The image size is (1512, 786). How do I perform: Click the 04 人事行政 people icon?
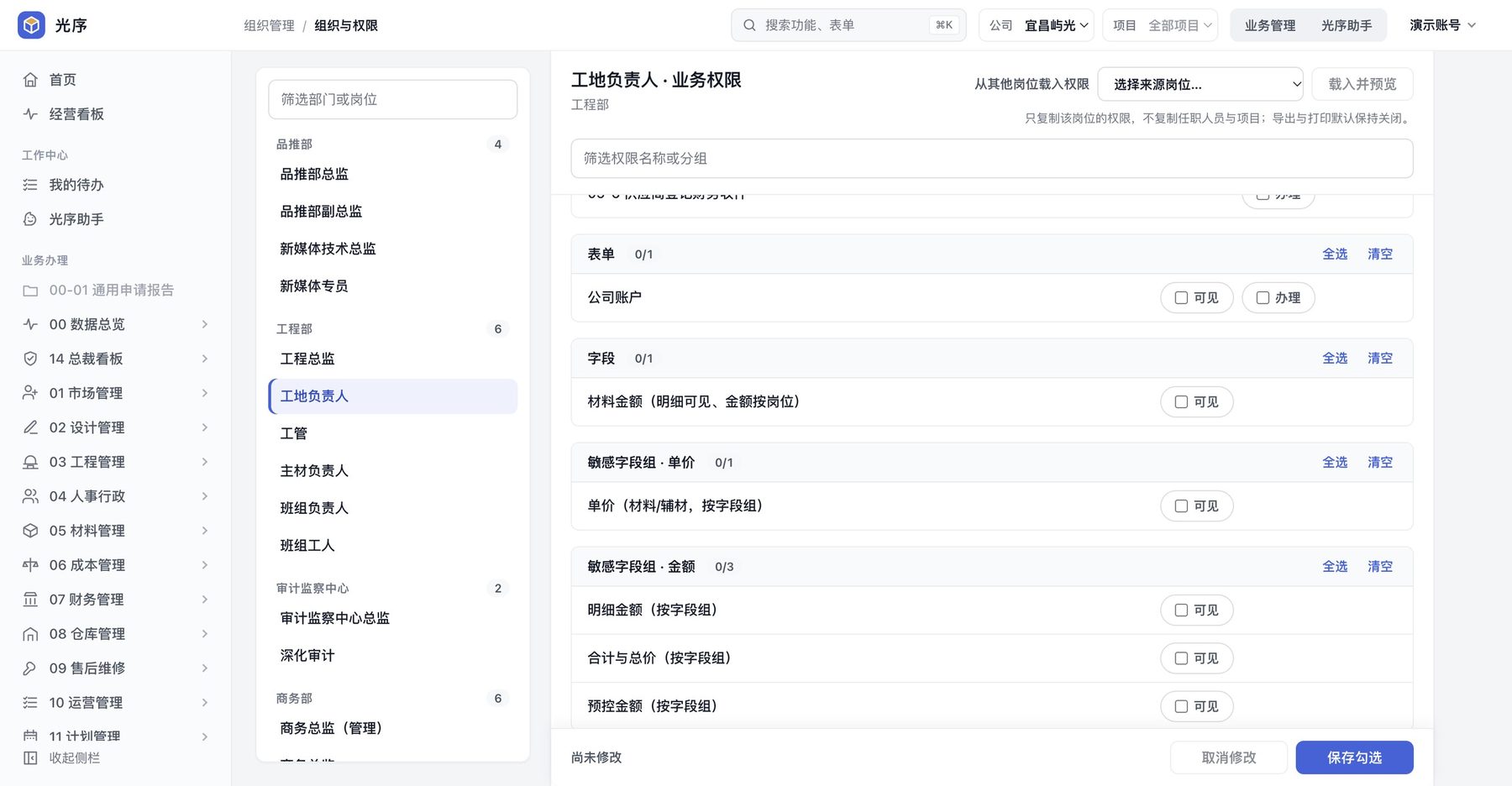pos(30,496)
